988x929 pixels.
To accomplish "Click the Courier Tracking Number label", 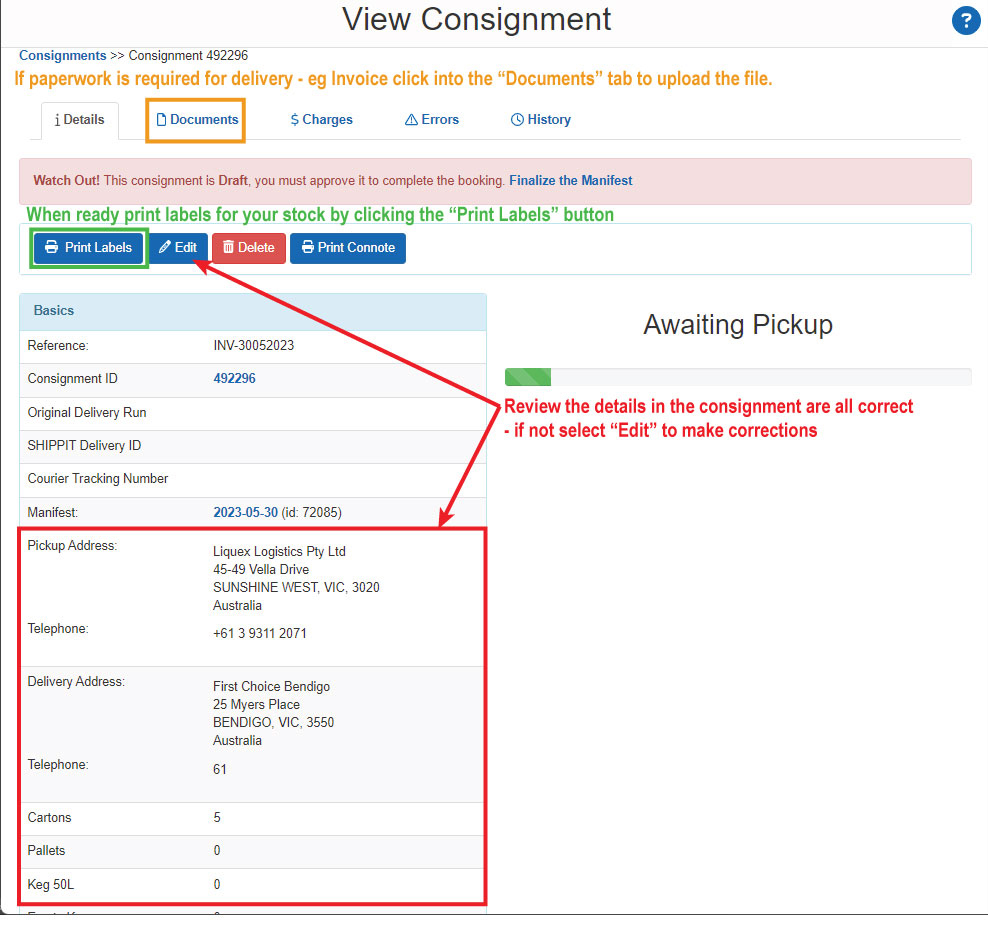I will 98,479.
